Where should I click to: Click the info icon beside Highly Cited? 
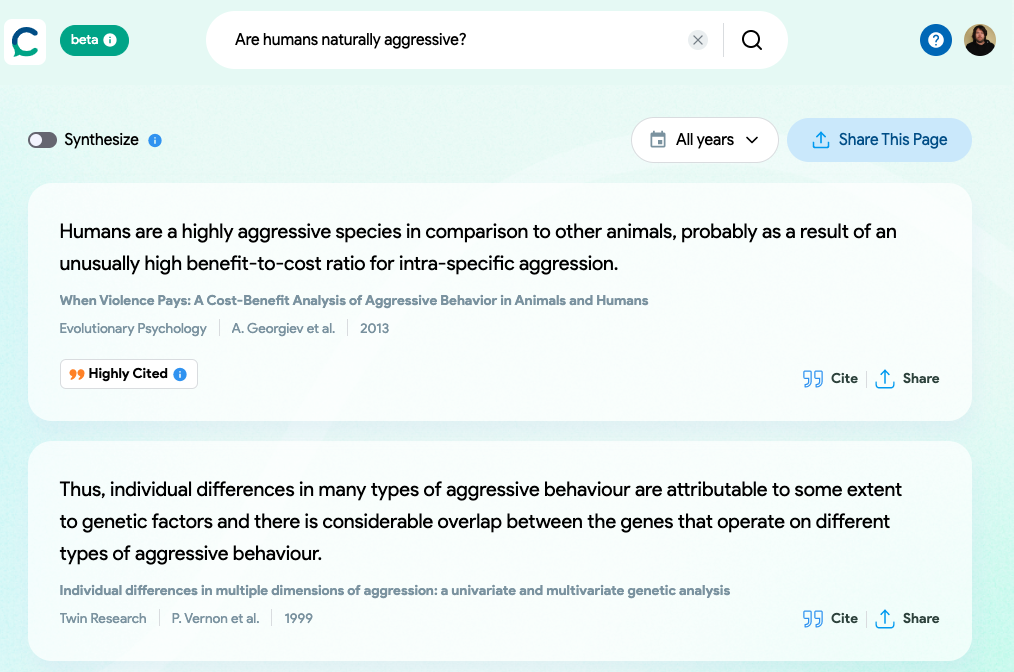pos(179,373)
